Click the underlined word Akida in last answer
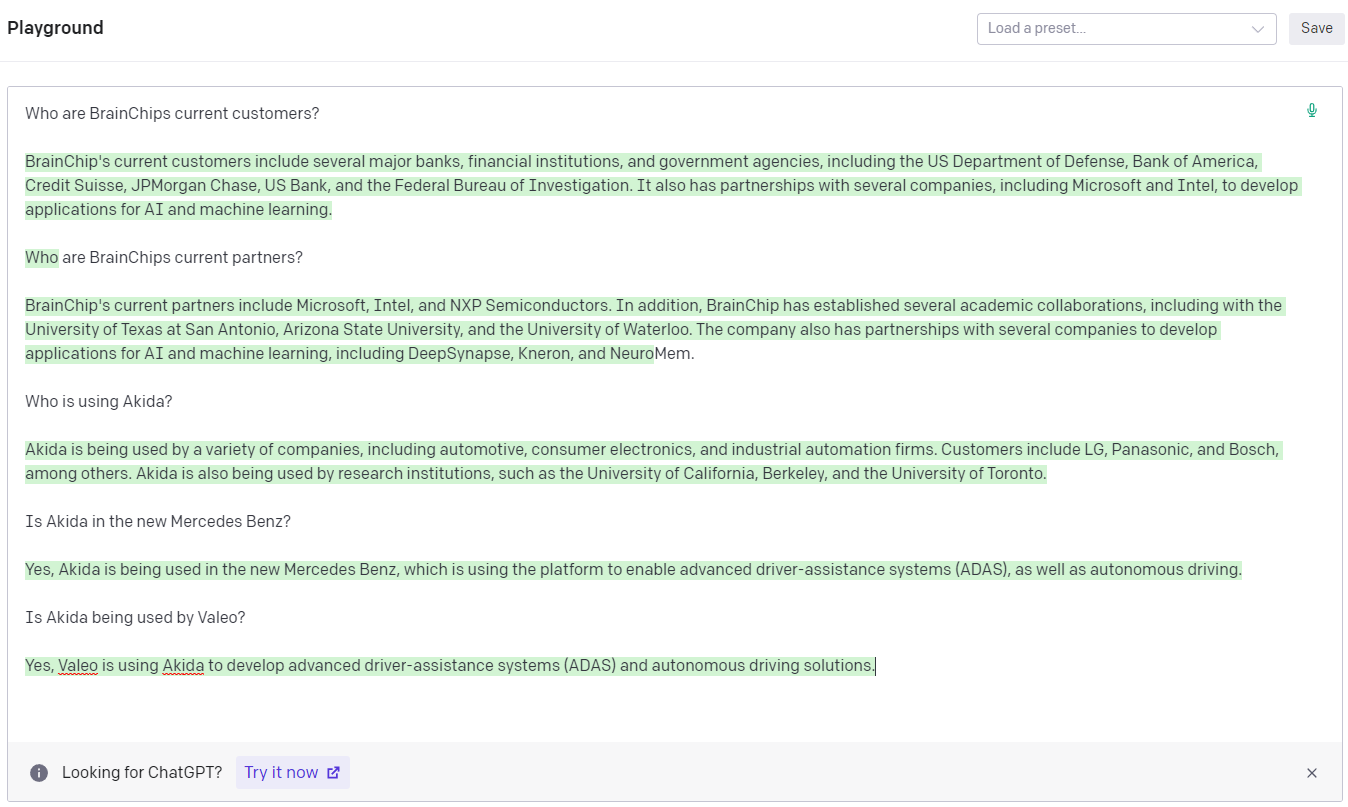 click(x=183, y=666)
